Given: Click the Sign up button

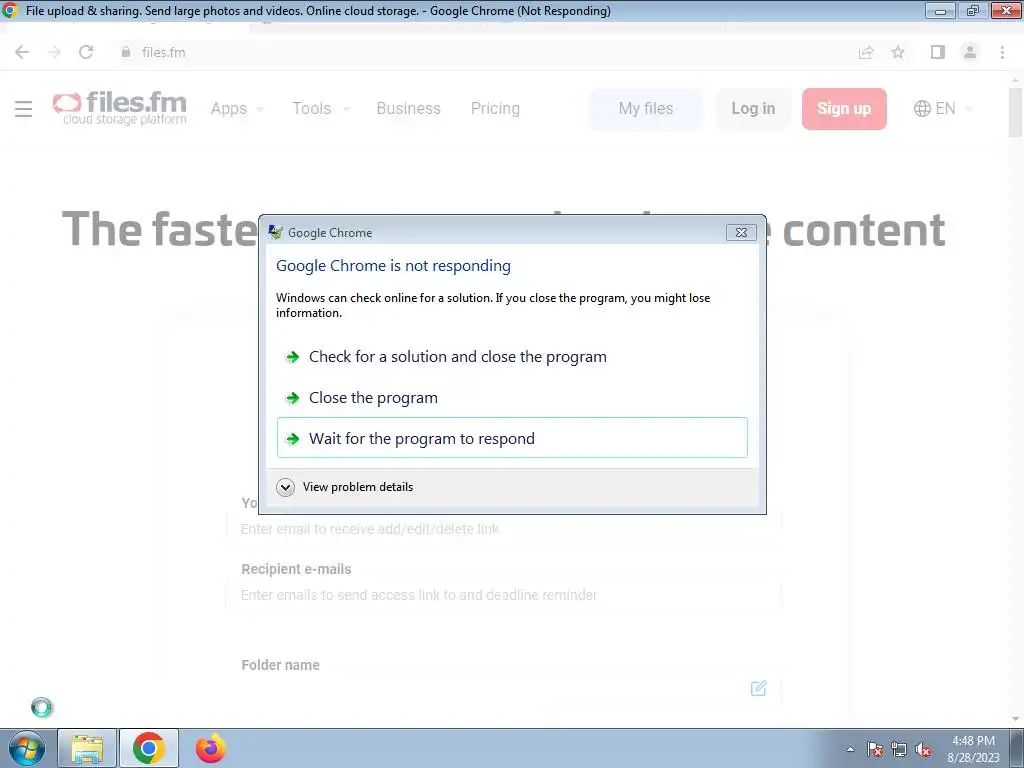Looking at the screenshot, I should 844,108.
